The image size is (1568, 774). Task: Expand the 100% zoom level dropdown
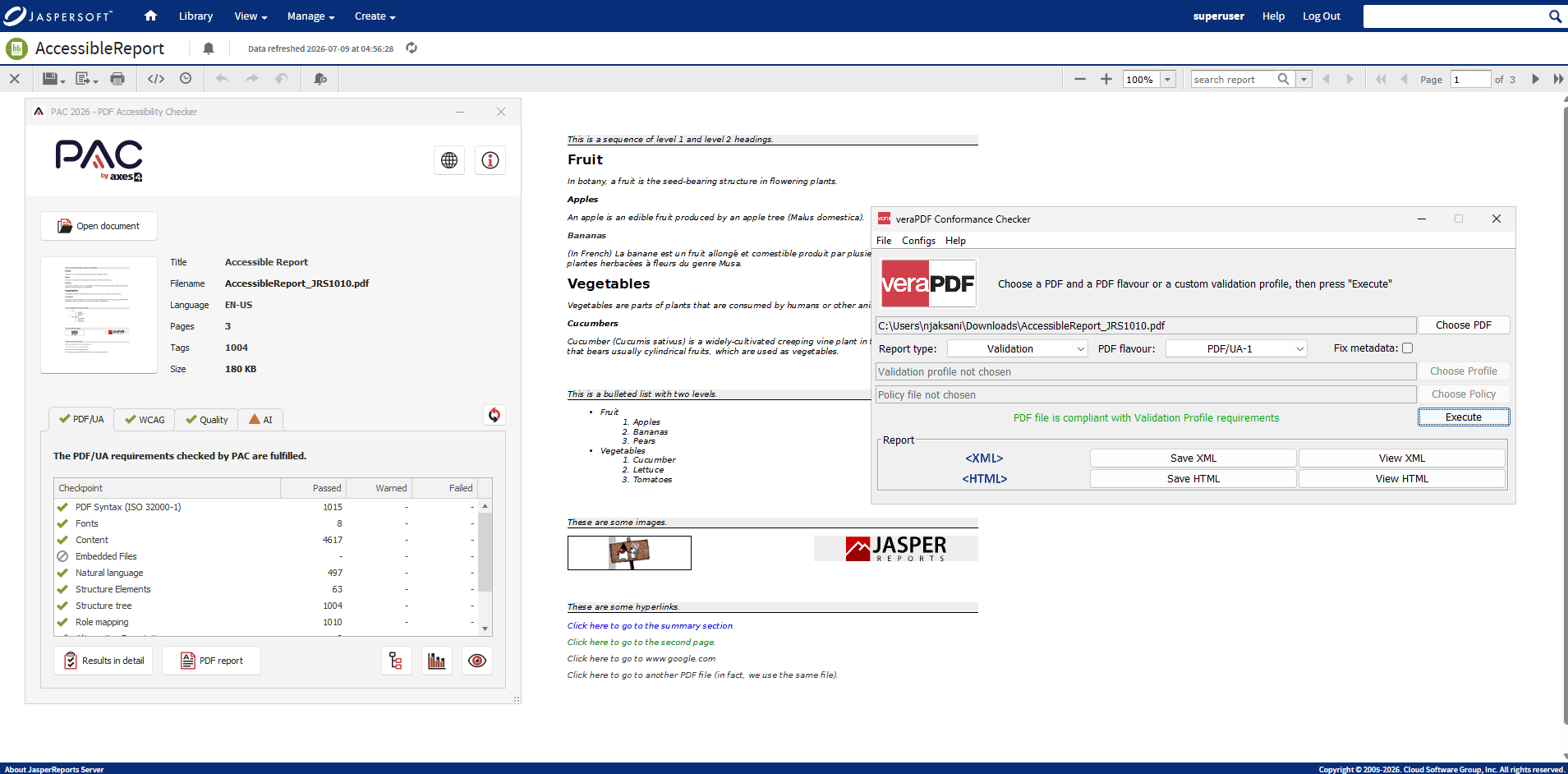click(x=1167, y=79)
